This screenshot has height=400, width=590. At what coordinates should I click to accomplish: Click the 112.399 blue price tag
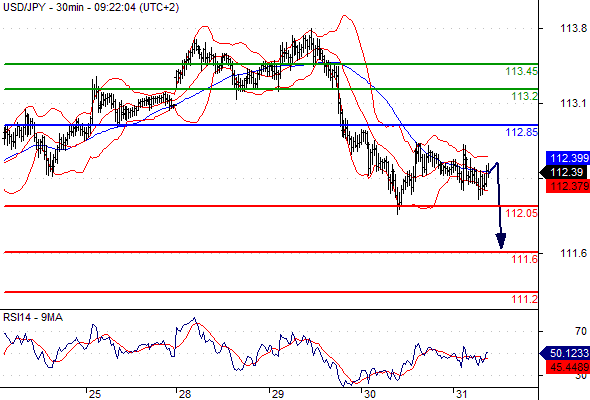(568, 158)
